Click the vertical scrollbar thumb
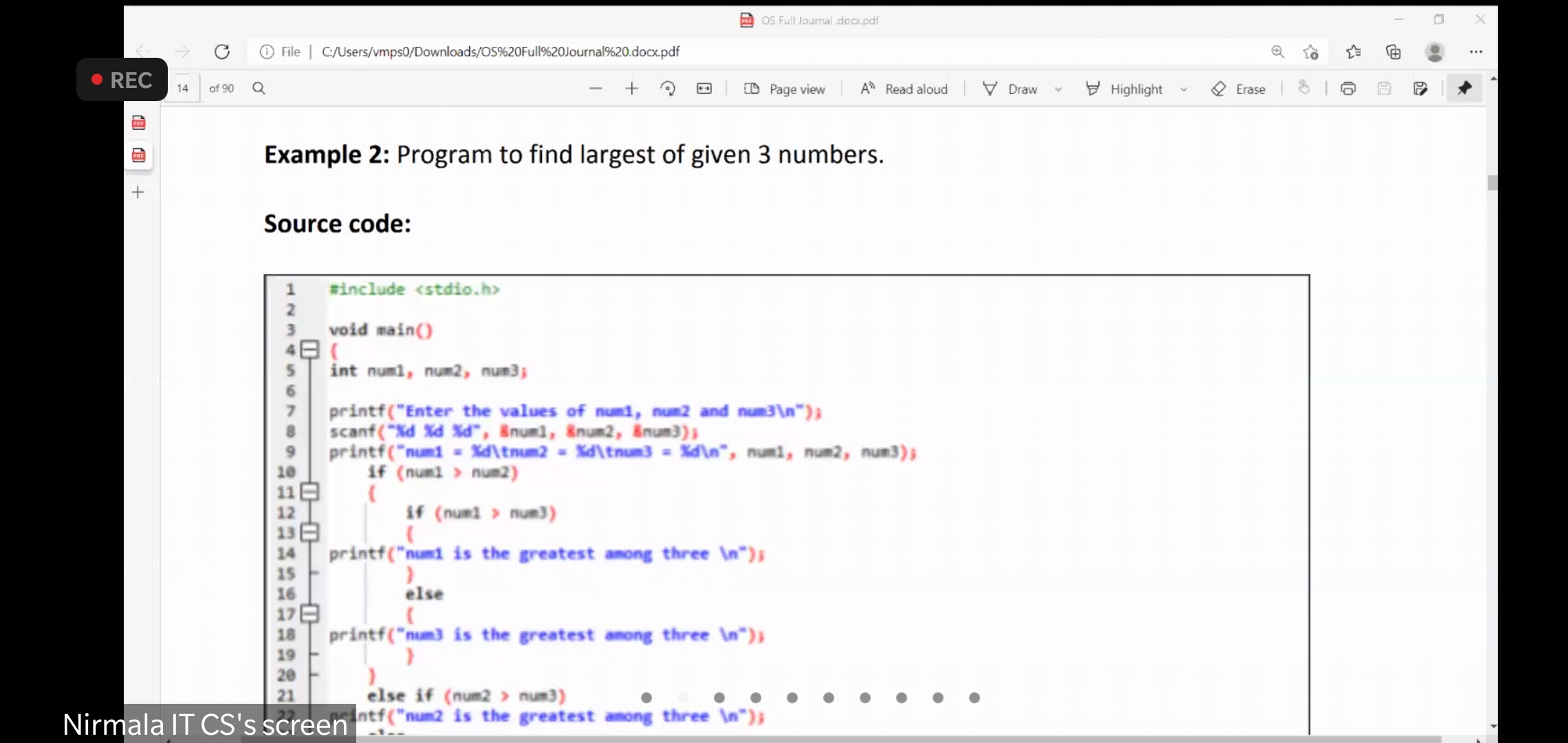The width and height of the screenshot is (1568, 743). 1492,183
